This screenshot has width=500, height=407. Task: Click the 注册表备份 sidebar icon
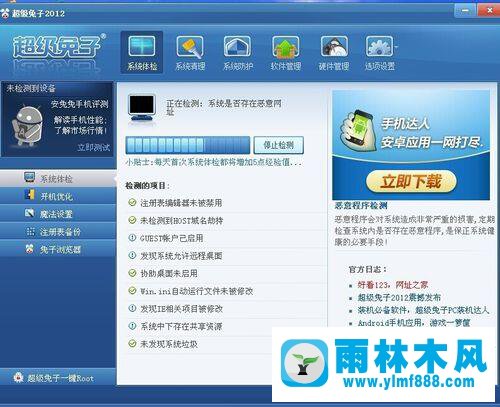[30, 231]
